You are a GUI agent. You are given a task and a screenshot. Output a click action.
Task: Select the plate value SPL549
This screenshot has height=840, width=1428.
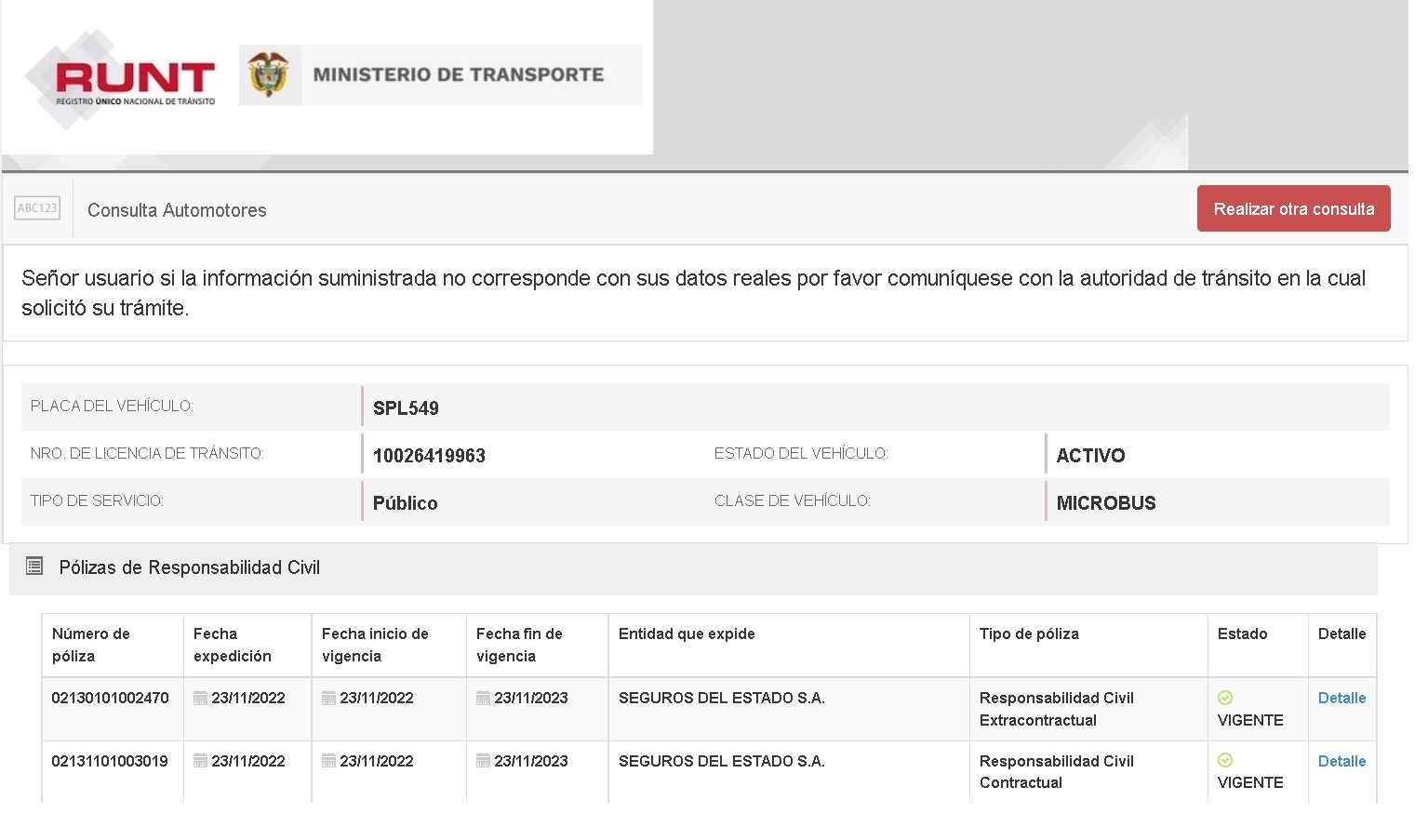(x=406, y=407)
